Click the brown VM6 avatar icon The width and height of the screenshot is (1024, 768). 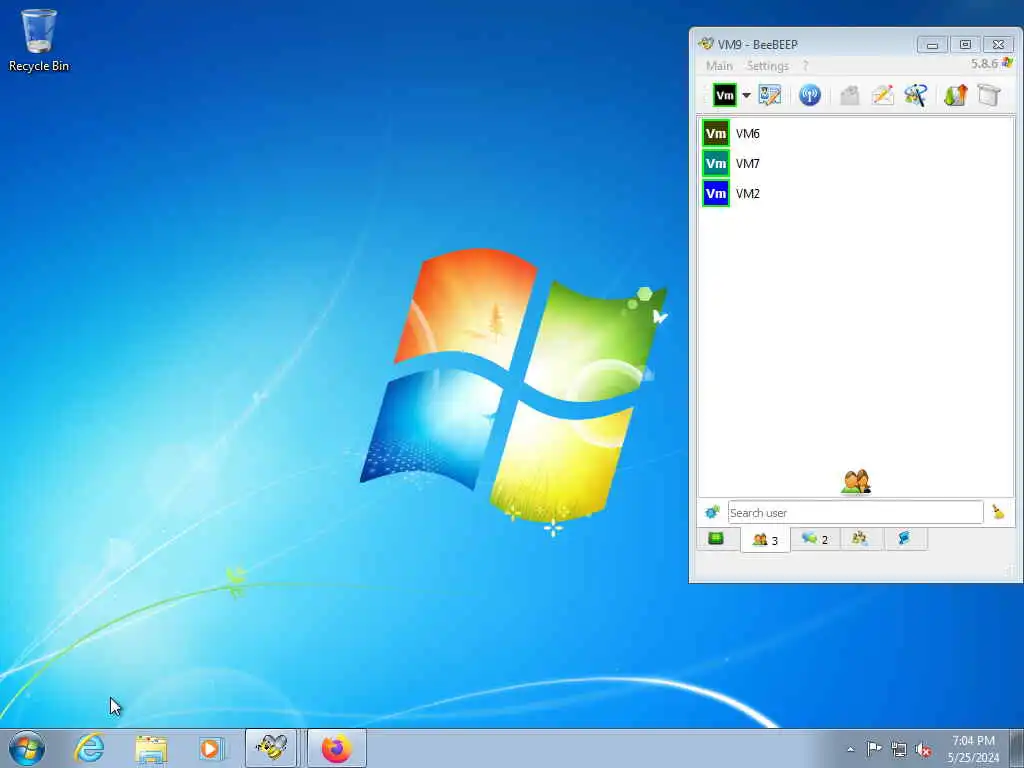(716, 133)
